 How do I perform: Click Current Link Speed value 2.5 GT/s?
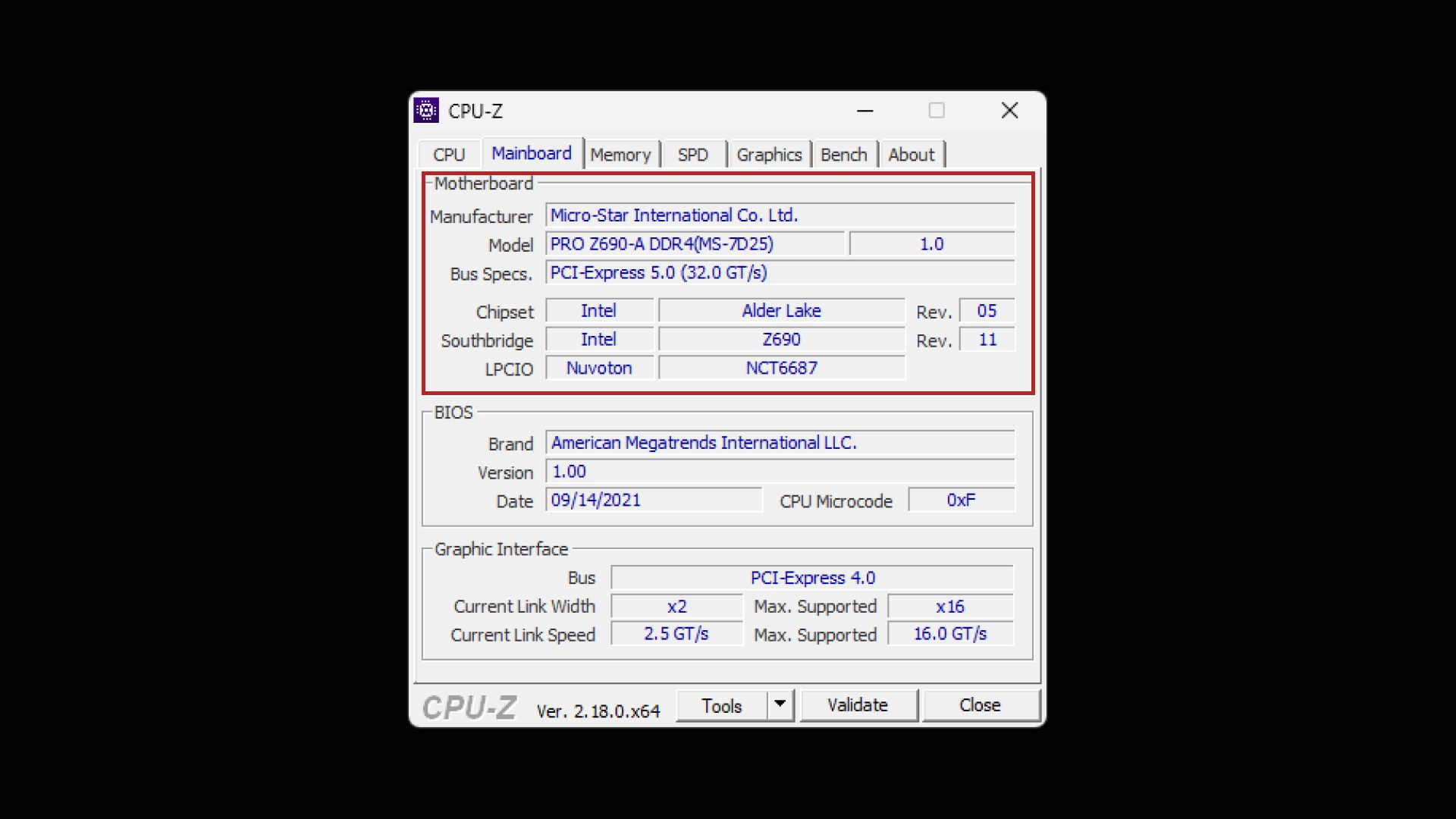pyautogui.click(x=676, y=634)
